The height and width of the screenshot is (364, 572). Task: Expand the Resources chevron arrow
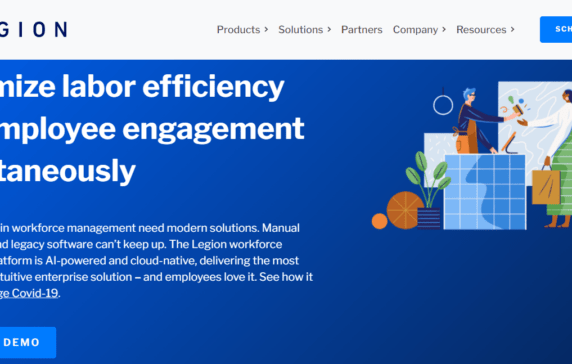(x=513, y=29)
